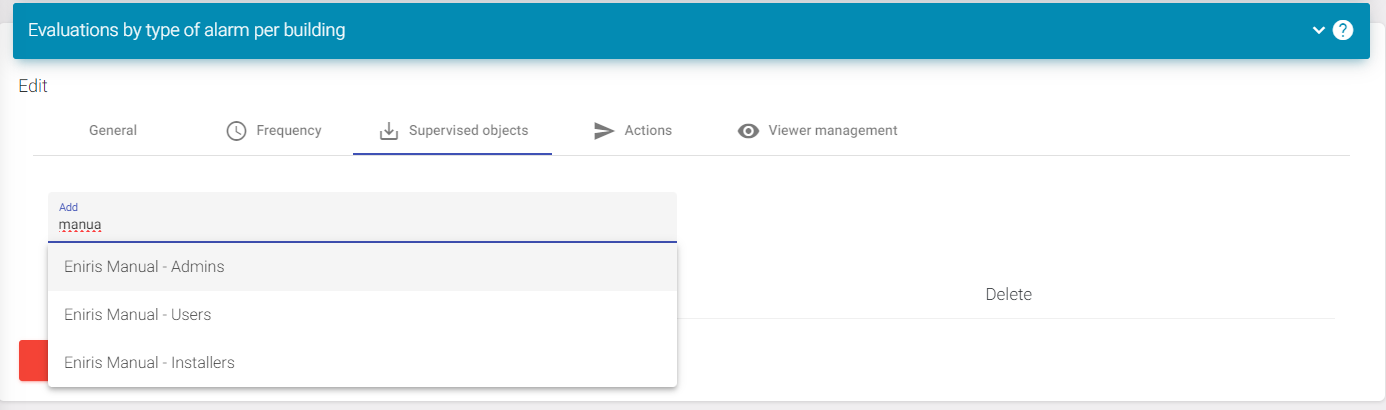Click the clock icon beside Frequency

click(236, 131)
